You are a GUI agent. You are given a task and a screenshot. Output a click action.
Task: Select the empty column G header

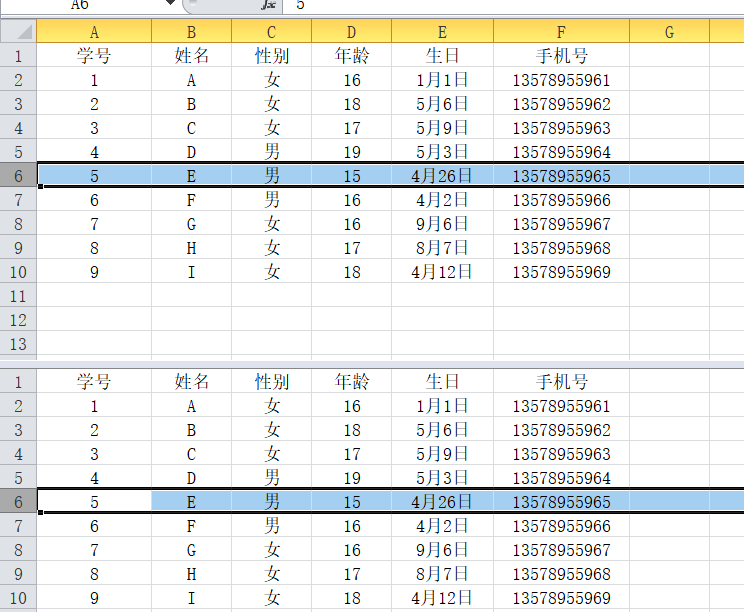click(669, 32)
